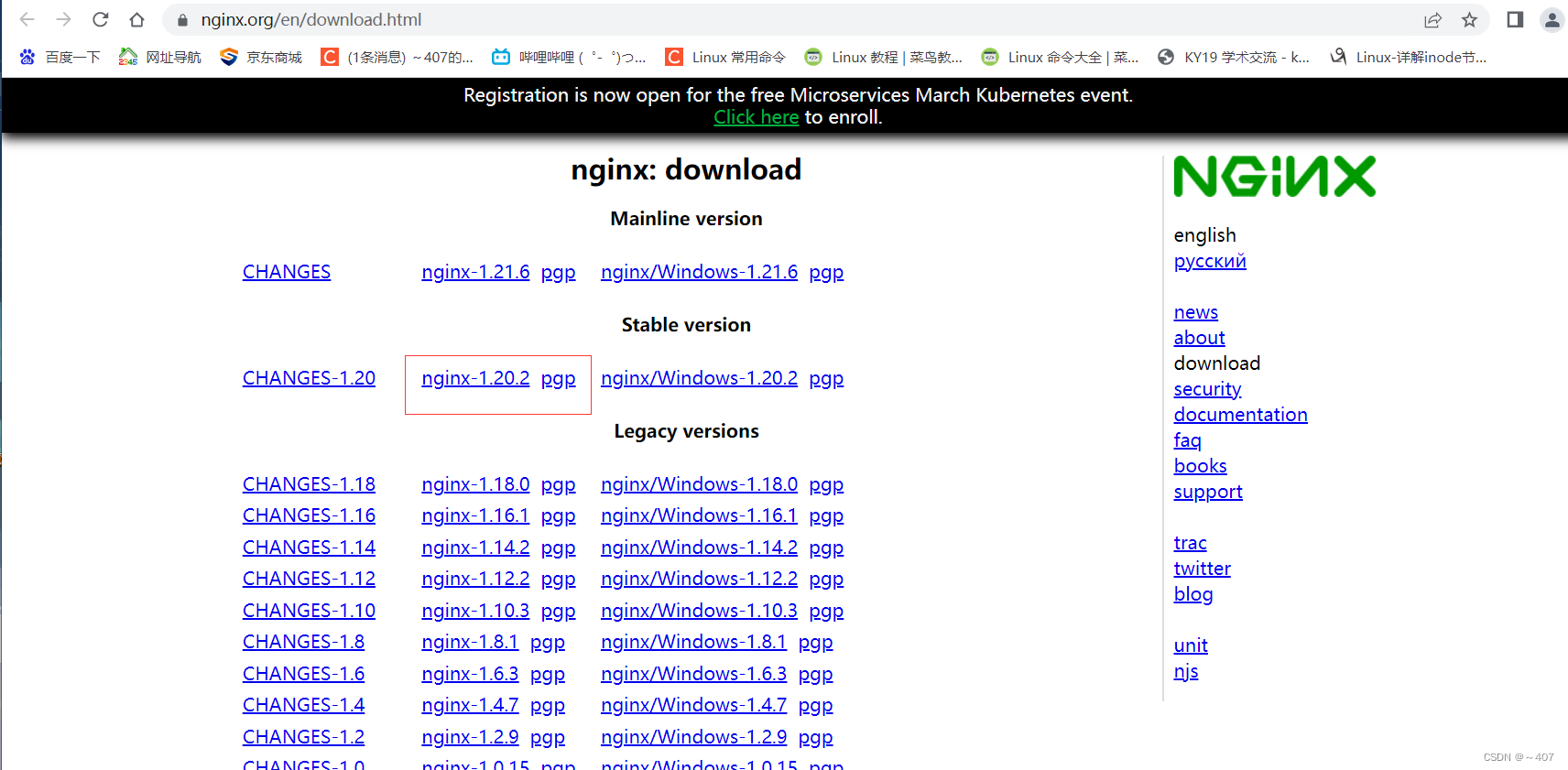Open the about page
1568x770 pixels.
[x=1199, y=338]
